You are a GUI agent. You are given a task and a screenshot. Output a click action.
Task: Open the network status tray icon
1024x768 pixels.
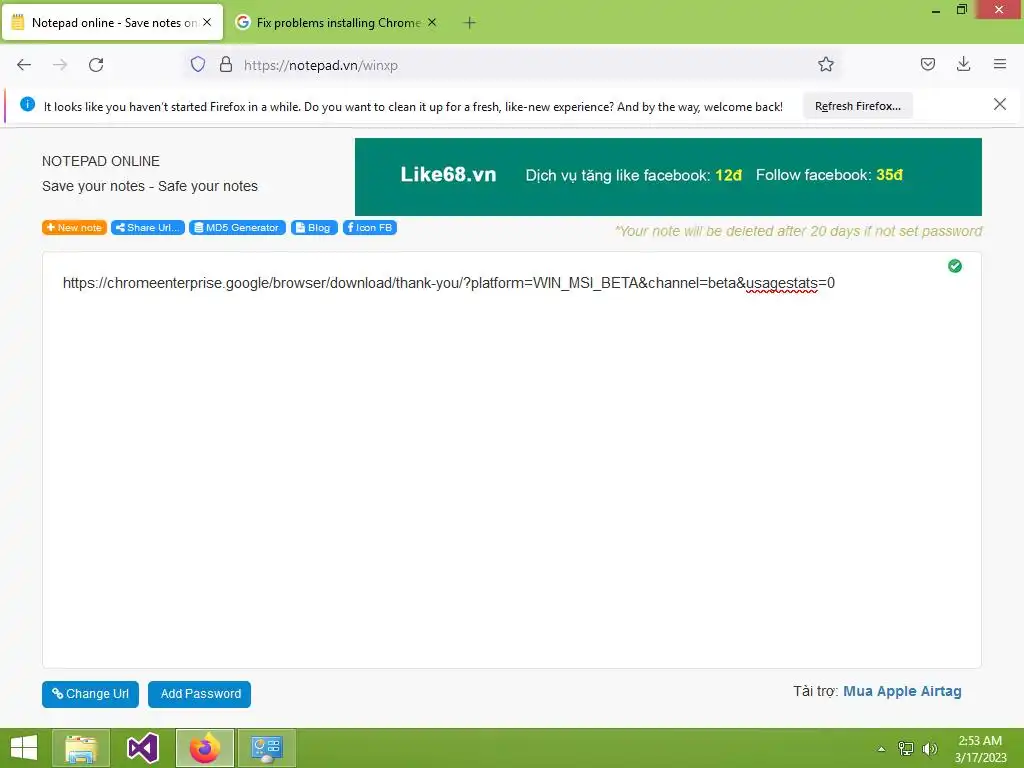pos(906,748)
